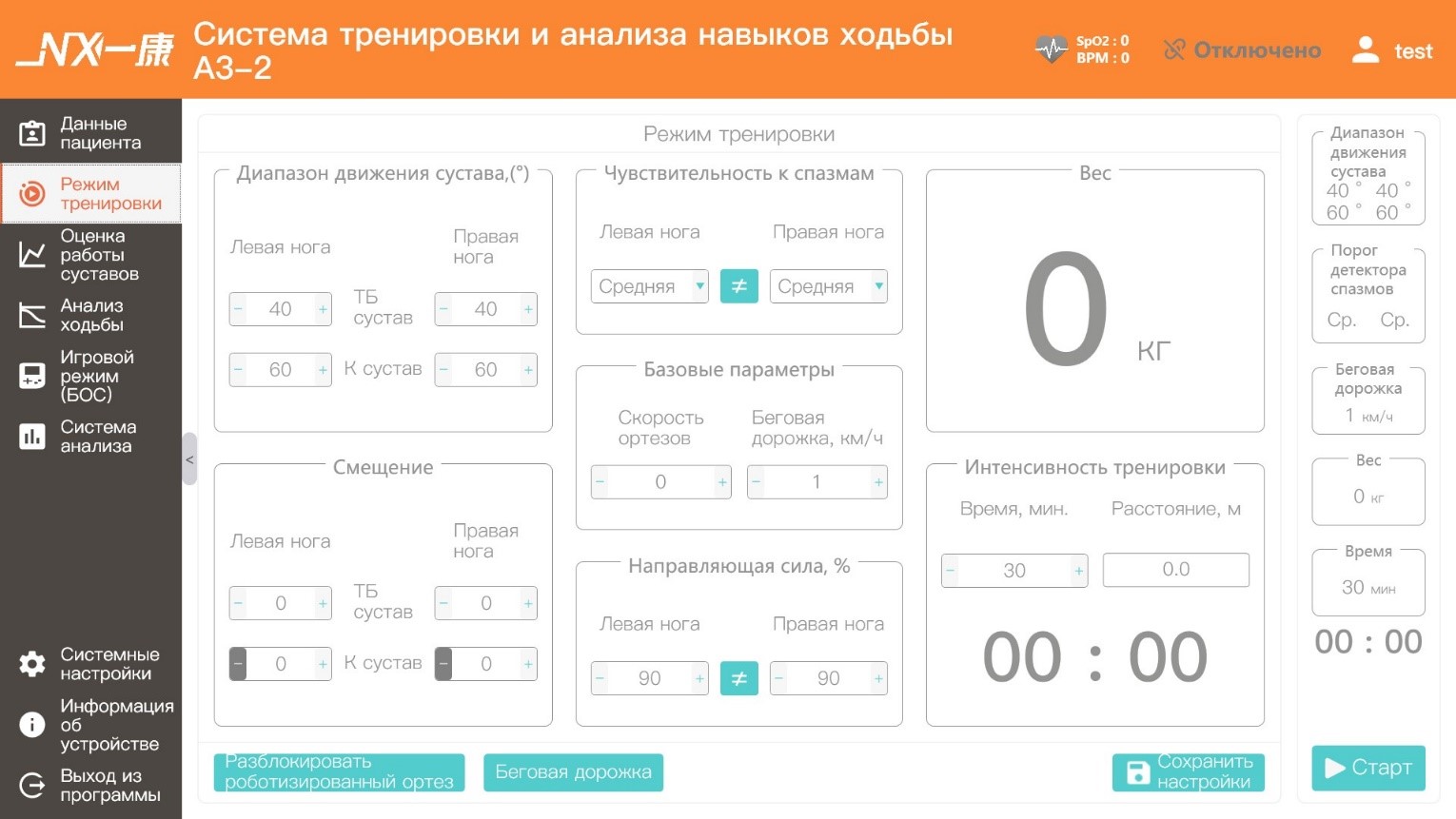The width and height of the screenshot is (1456, 819).
Task: Increase Беговая дорожка speed with plus
Action: coord(878,482)
